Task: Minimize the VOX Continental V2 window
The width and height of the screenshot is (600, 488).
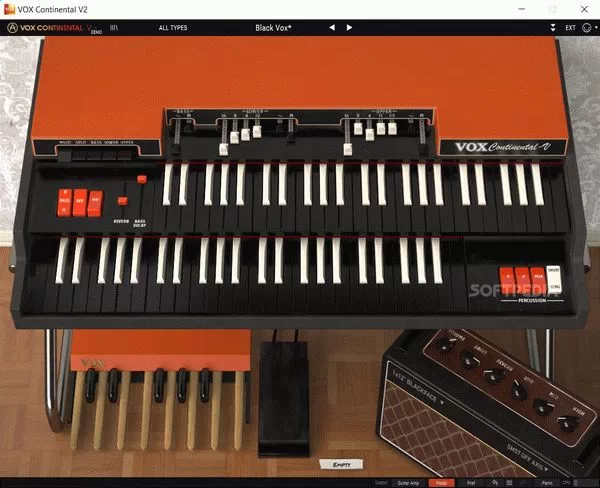Action: 522,10
